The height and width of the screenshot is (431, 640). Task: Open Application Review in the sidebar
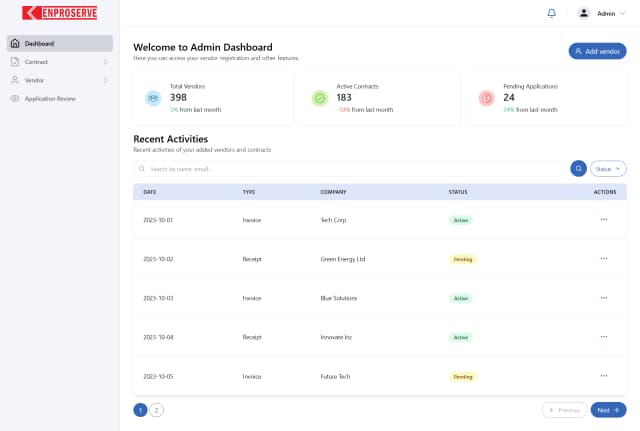(x=50, y=98)
